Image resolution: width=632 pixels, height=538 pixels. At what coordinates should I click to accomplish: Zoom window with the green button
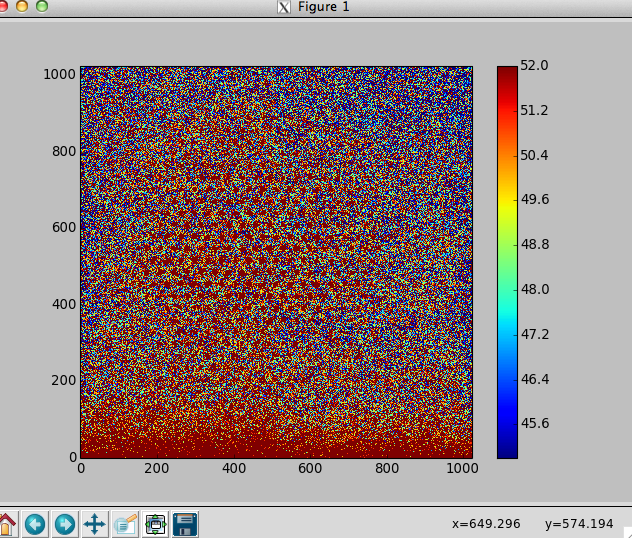(x=42, y=6)
